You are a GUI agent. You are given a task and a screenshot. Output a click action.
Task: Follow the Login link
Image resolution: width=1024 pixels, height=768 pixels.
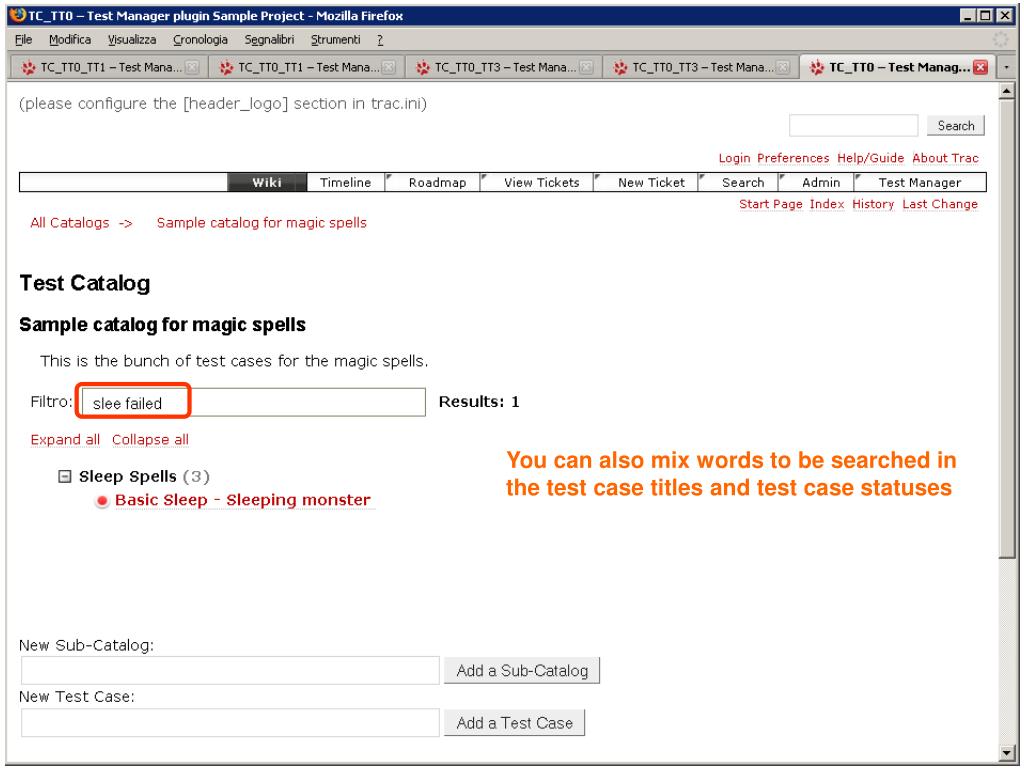tap(734, 158)
